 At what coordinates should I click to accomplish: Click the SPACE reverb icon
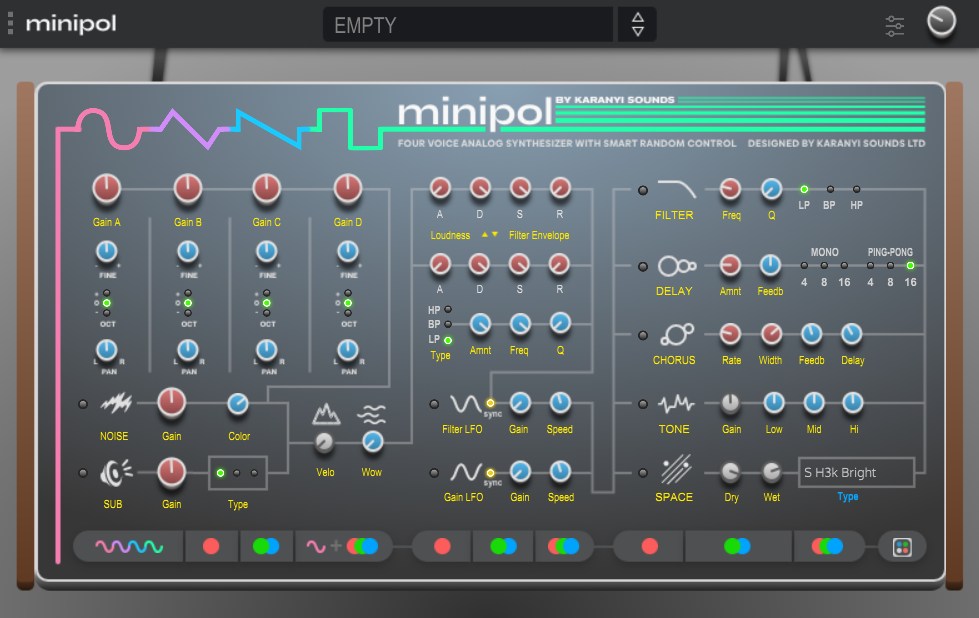pos(676,470)
